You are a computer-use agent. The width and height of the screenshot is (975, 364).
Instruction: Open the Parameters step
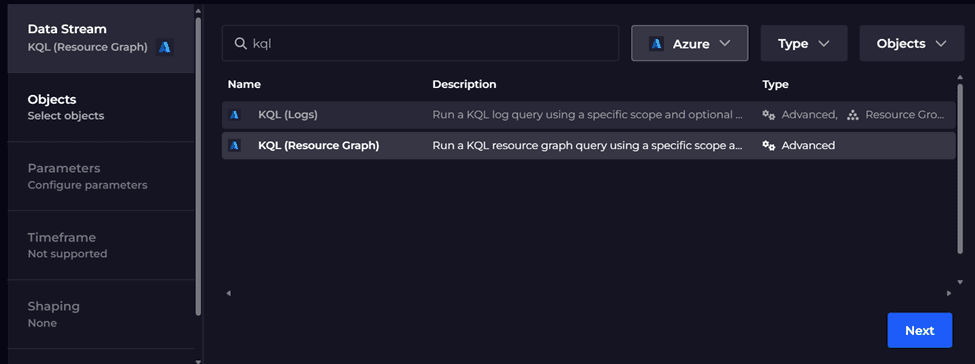click(x=101, y=176)
